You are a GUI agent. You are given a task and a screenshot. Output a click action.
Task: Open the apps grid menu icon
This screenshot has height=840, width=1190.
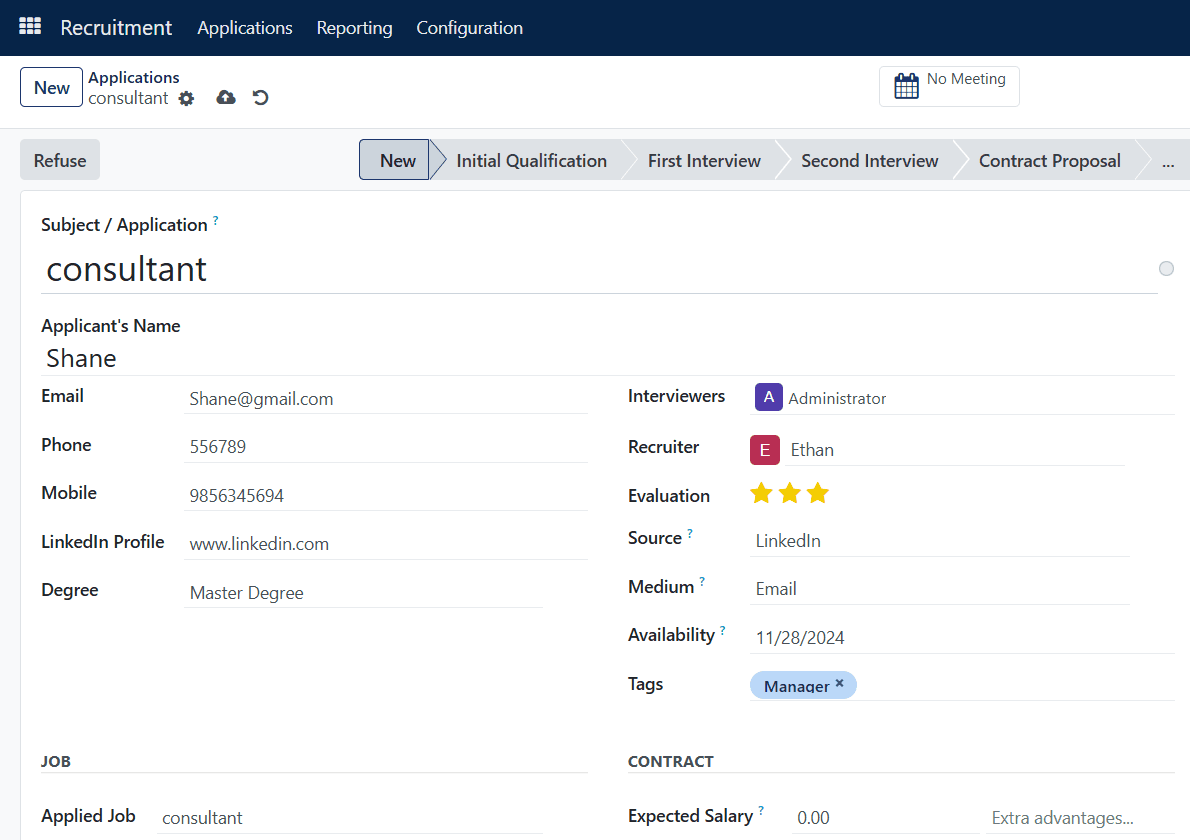click(30, 27)
